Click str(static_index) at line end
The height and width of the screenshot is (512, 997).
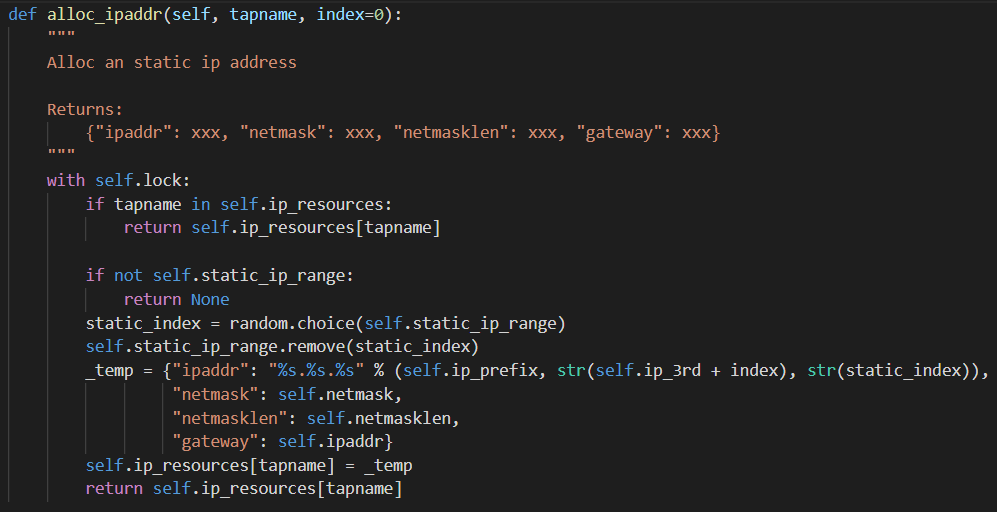pyautogui.click(x=893, y=371)
